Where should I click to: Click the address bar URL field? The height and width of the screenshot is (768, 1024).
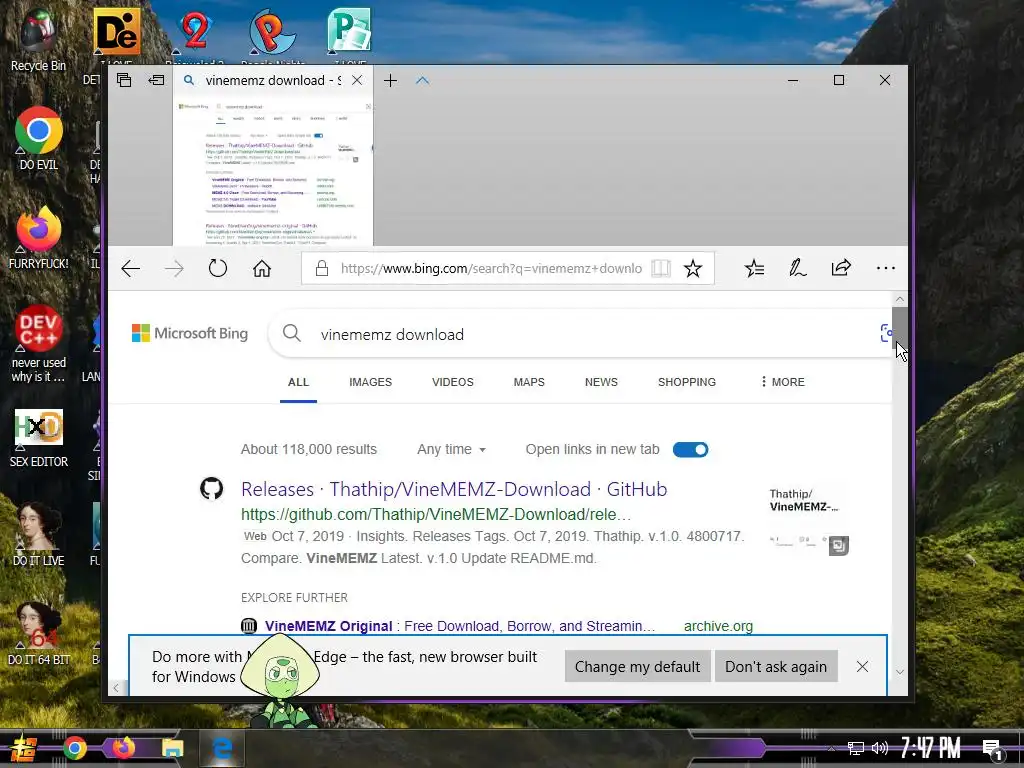point(491,268)
